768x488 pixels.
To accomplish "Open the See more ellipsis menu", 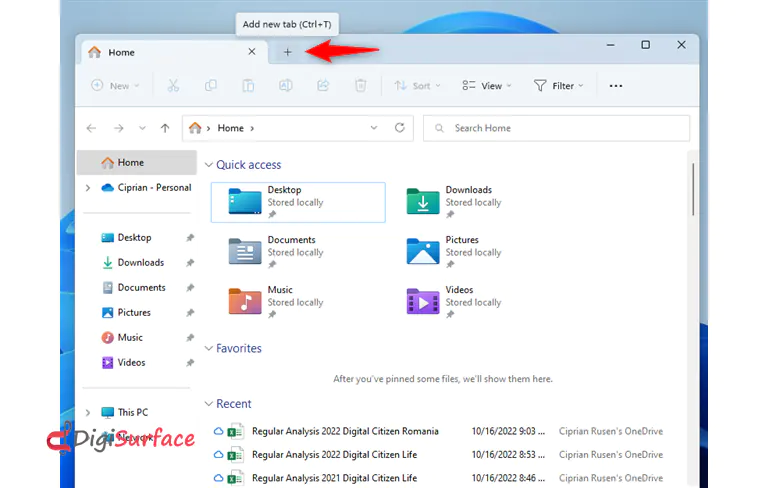I will [616, 86].
